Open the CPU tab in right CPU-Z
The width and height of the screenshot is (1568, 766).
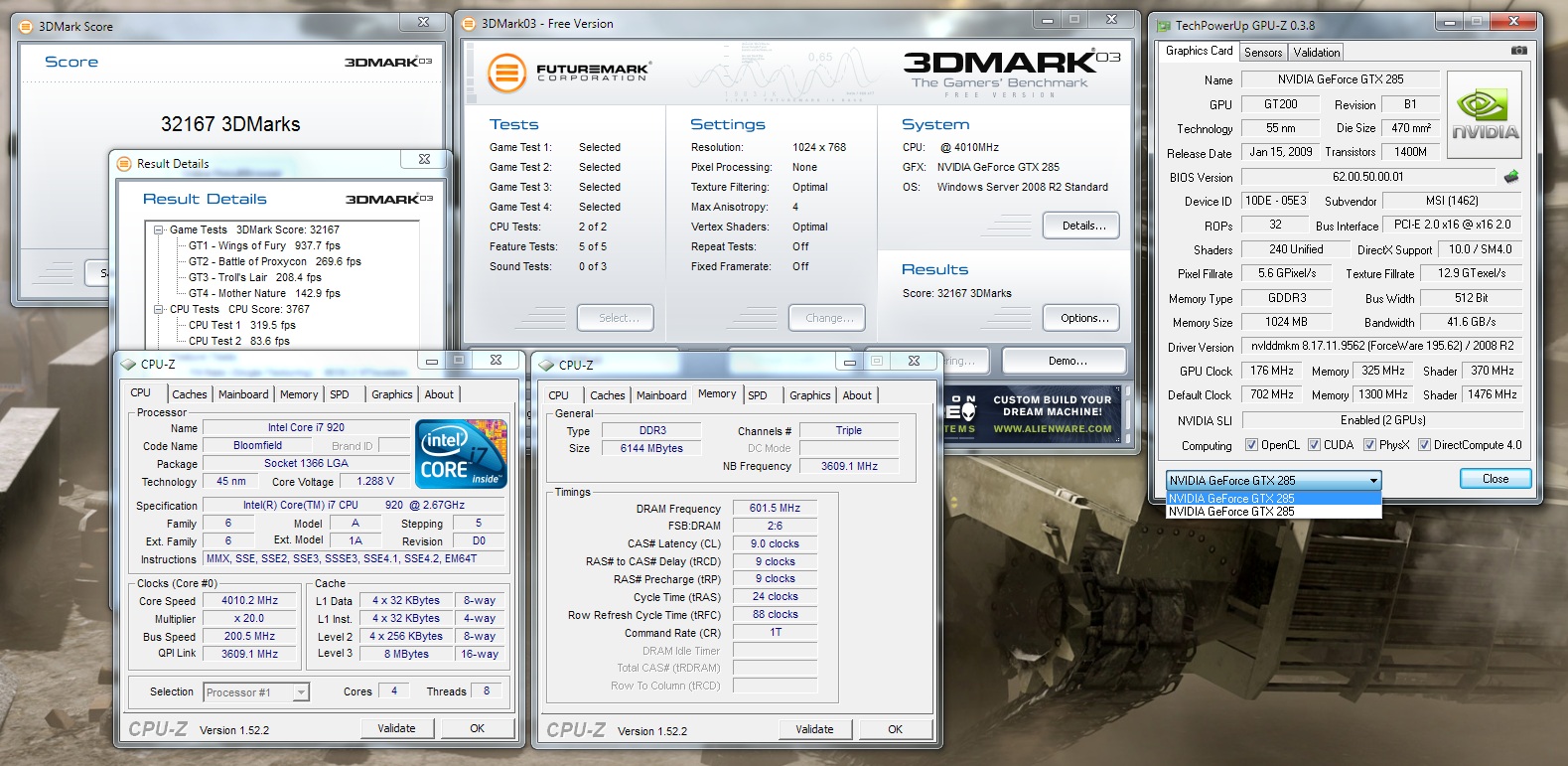[x=559, y=395]
